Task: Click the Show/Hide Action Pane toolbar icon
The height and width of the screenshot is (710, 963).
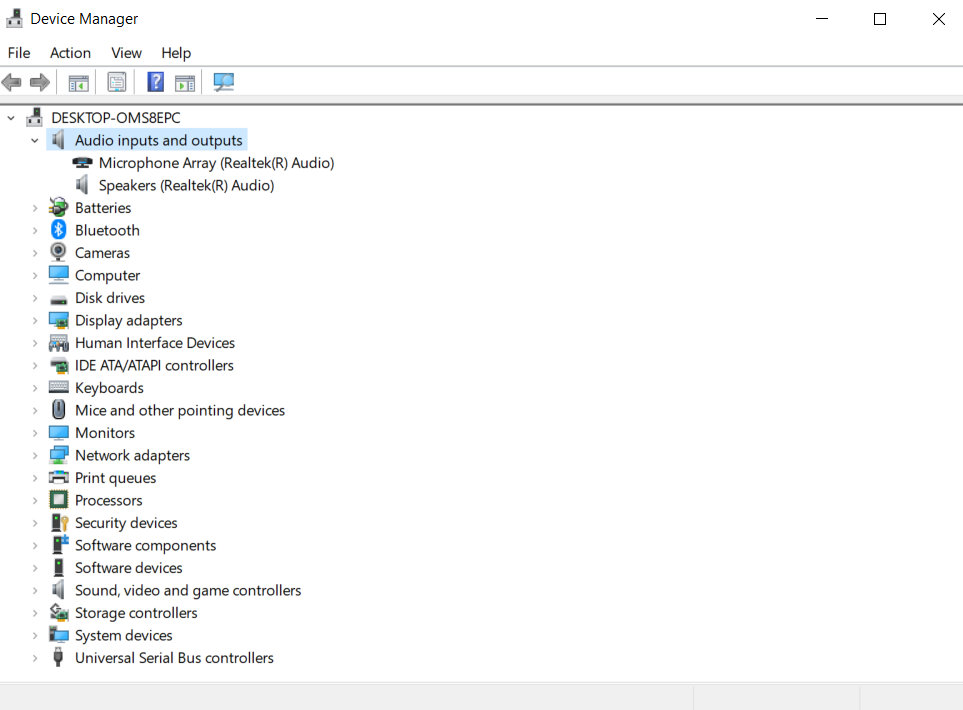Action: click(x=184, y=81)
